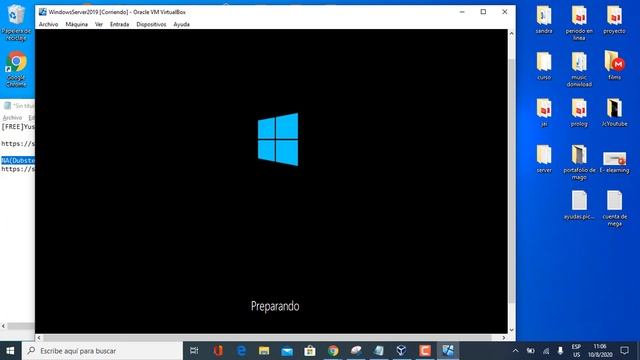The width and height of the screenshot is (640, 360).
Task: Launch Edge from the taskbar
Action: click(241, 351)
